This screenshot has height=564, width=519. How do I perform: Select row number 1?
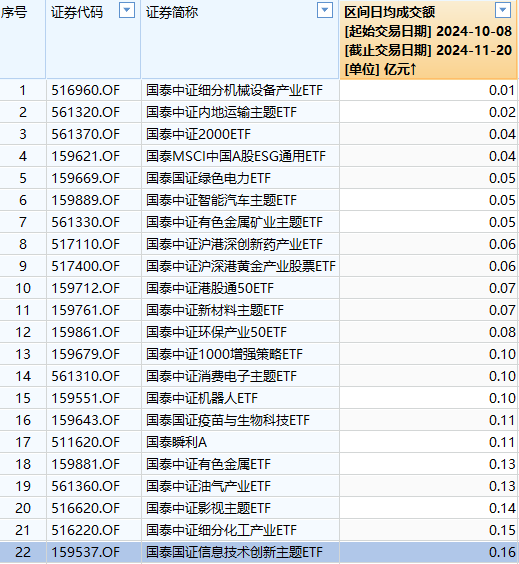pyautogui.click(x=23, y=90)
